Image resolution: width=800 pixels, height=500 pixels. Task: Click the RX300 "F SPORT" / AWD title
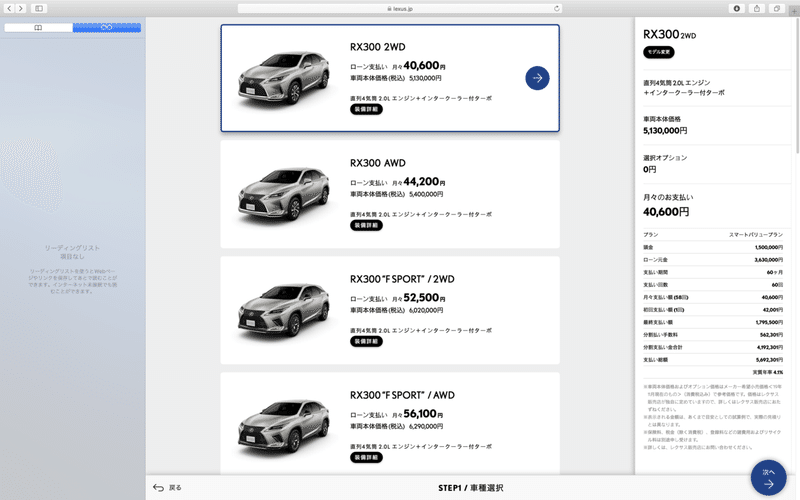point(402,395)
